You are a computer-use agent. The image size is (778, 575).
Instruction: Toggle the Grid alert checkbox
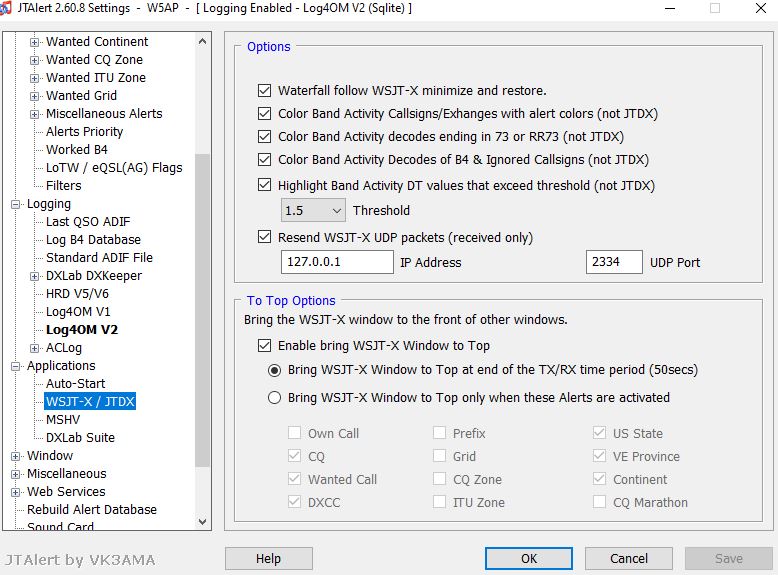439,455
